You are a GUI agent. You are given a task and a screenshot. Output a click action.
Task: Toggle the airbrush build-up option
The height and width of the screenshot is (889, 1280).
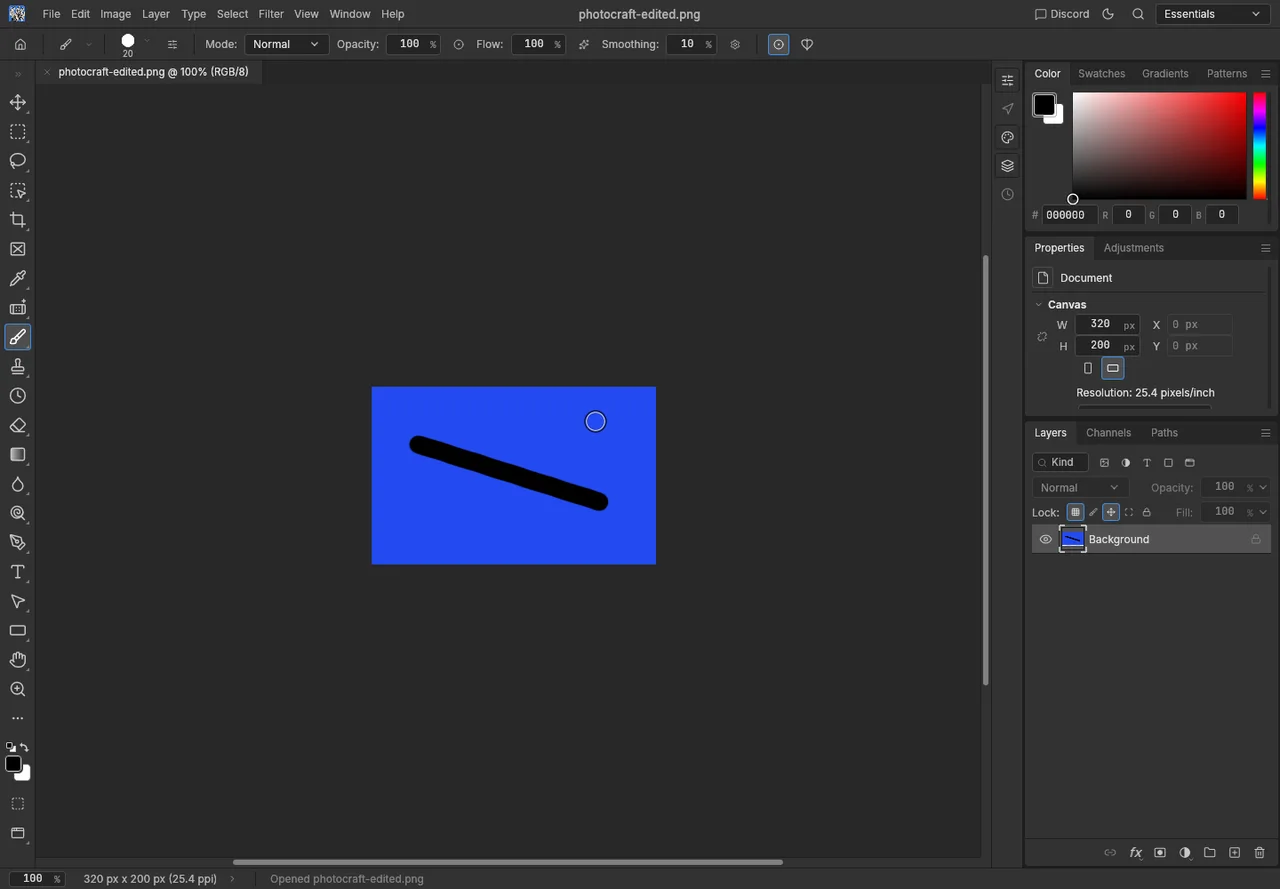[x=584, y=44]
